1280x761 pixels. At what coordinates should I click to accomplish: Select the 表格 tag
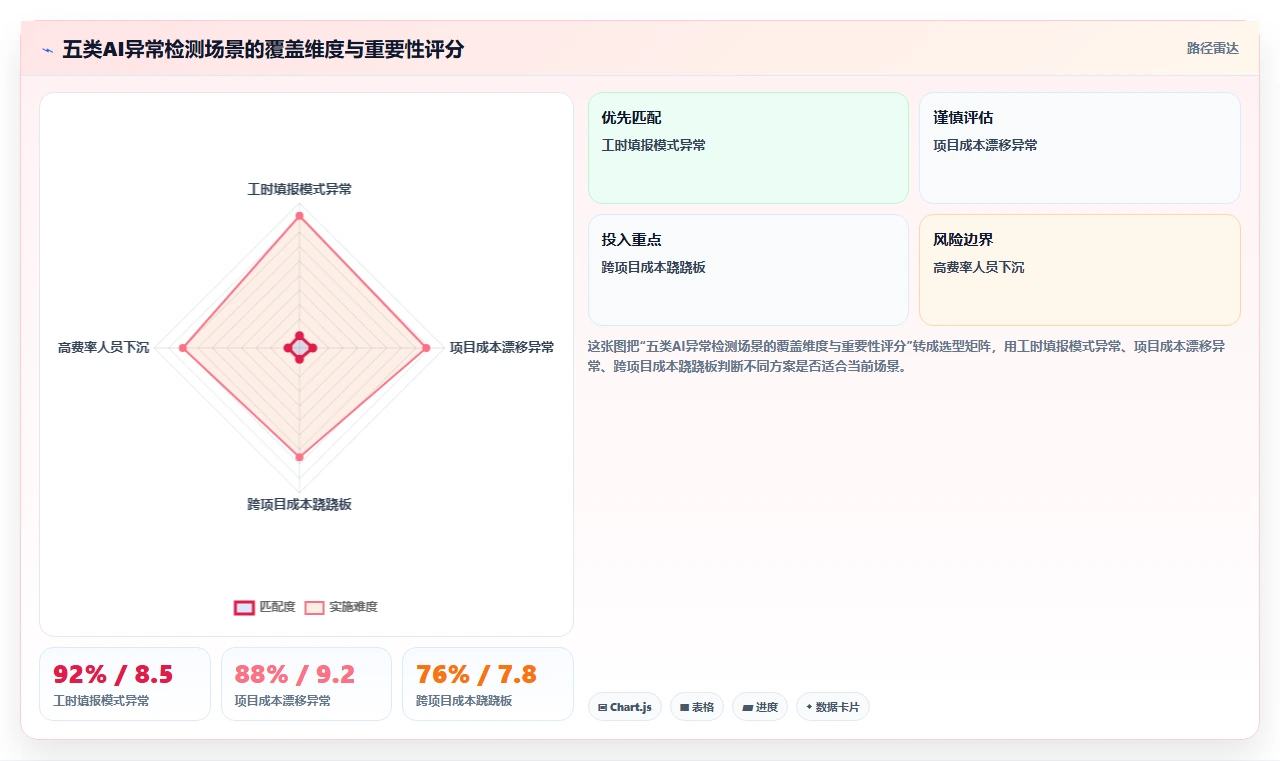[x=697, y=707]
